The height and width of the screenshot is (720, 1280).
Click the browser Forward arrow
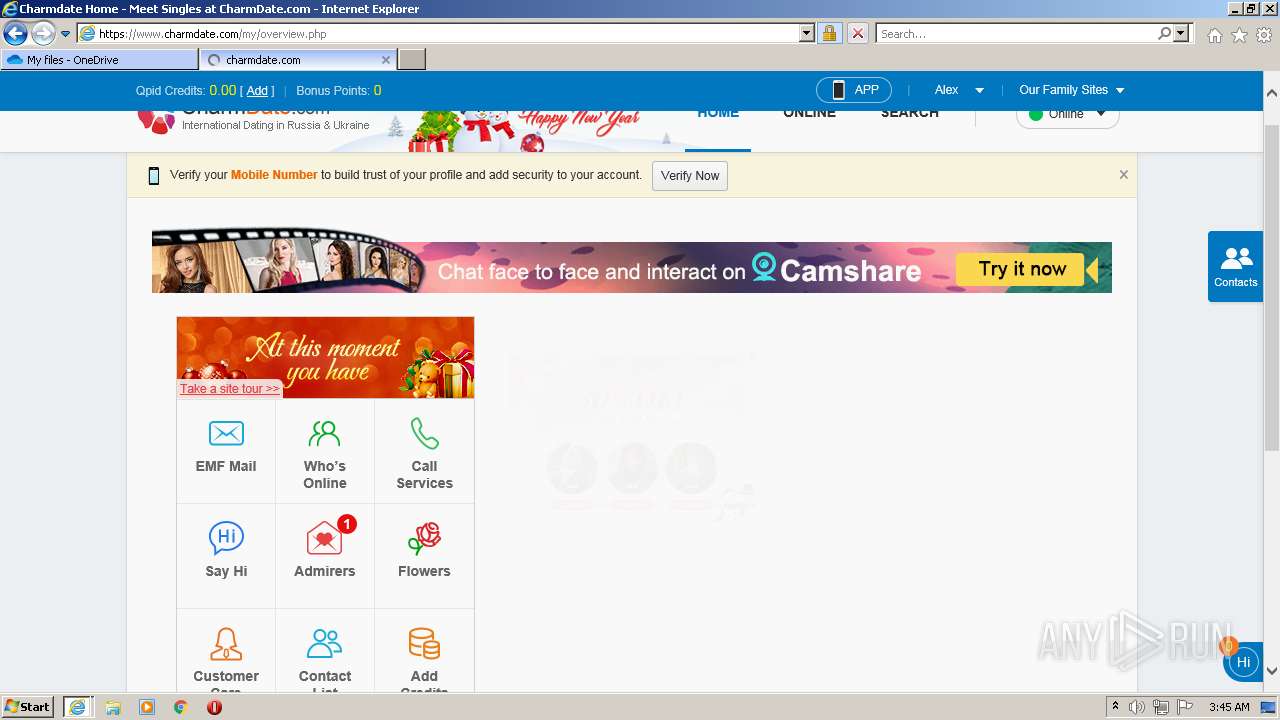coord(43,34)
